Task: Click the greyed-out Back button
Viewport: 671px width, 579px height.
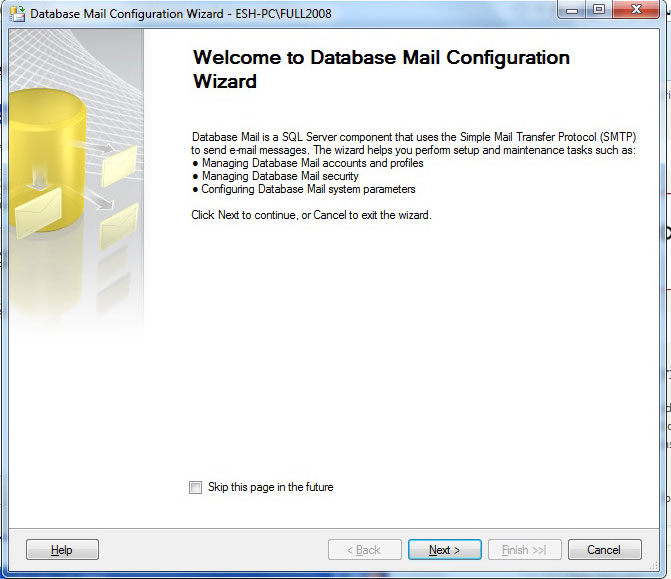Action: click(x=364, y=550)
